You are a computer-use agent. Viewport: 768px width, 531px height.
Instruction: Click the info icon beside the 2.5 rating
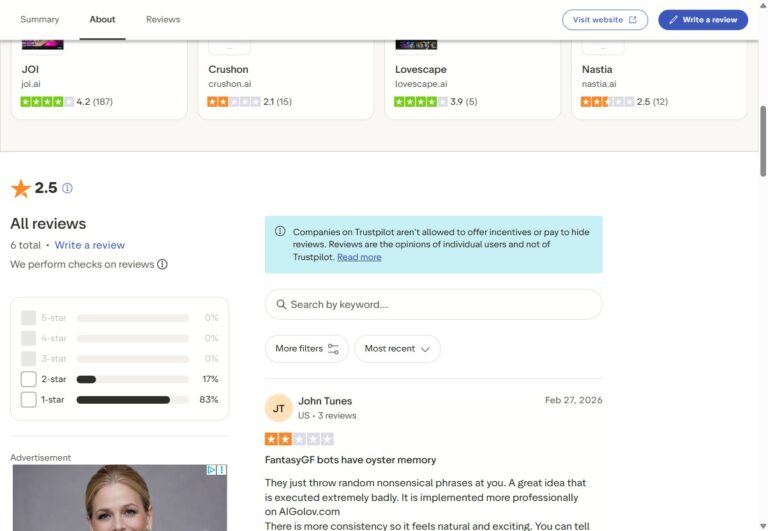(x=68, y=188)
